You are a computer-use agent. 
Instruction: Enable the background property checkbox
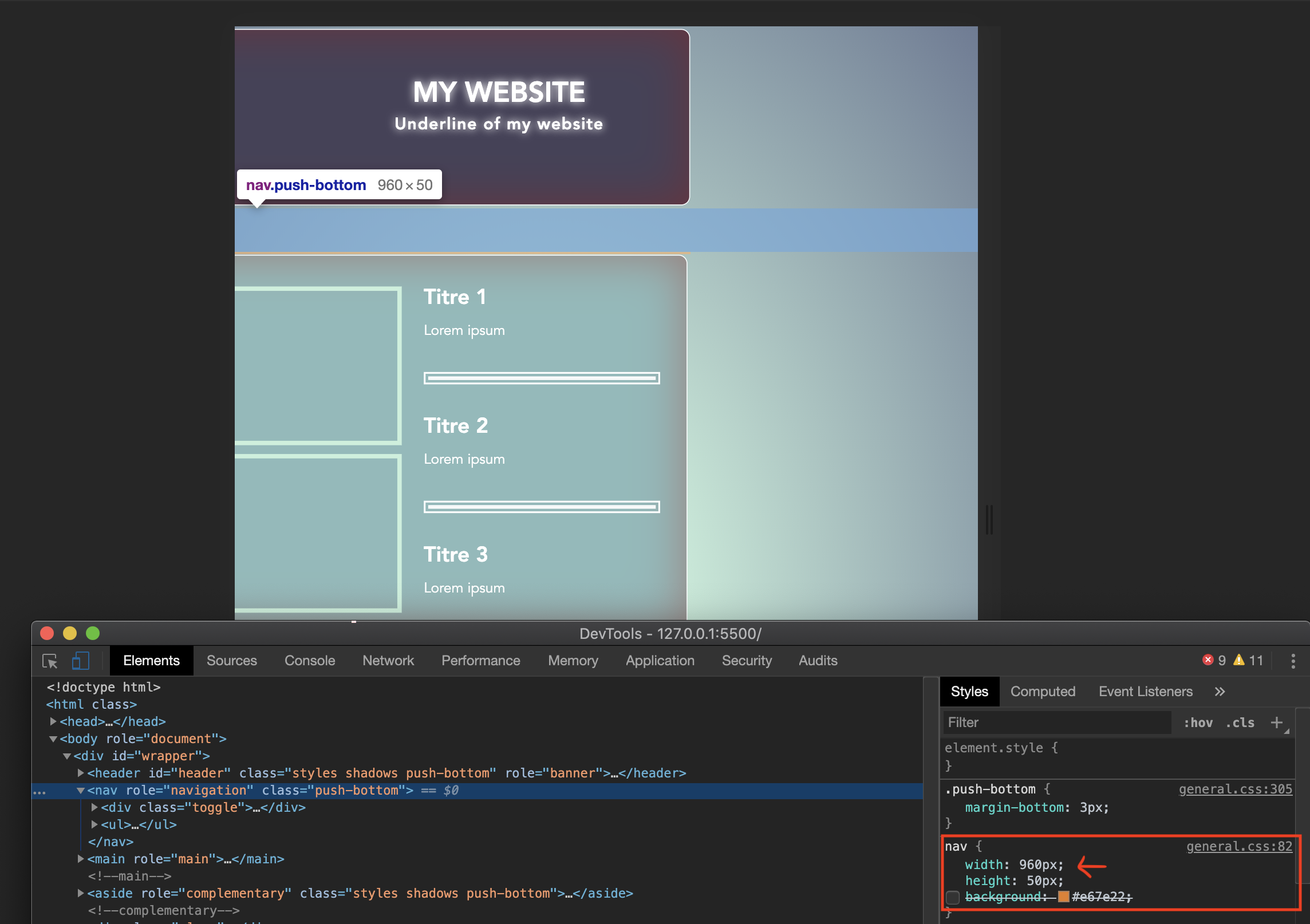pos(953,897)
